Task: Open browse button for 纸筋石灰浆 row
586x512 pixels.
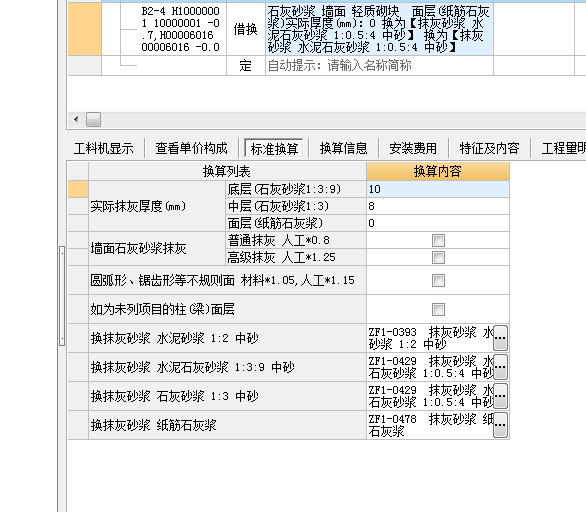Action: tap(500, 425)
